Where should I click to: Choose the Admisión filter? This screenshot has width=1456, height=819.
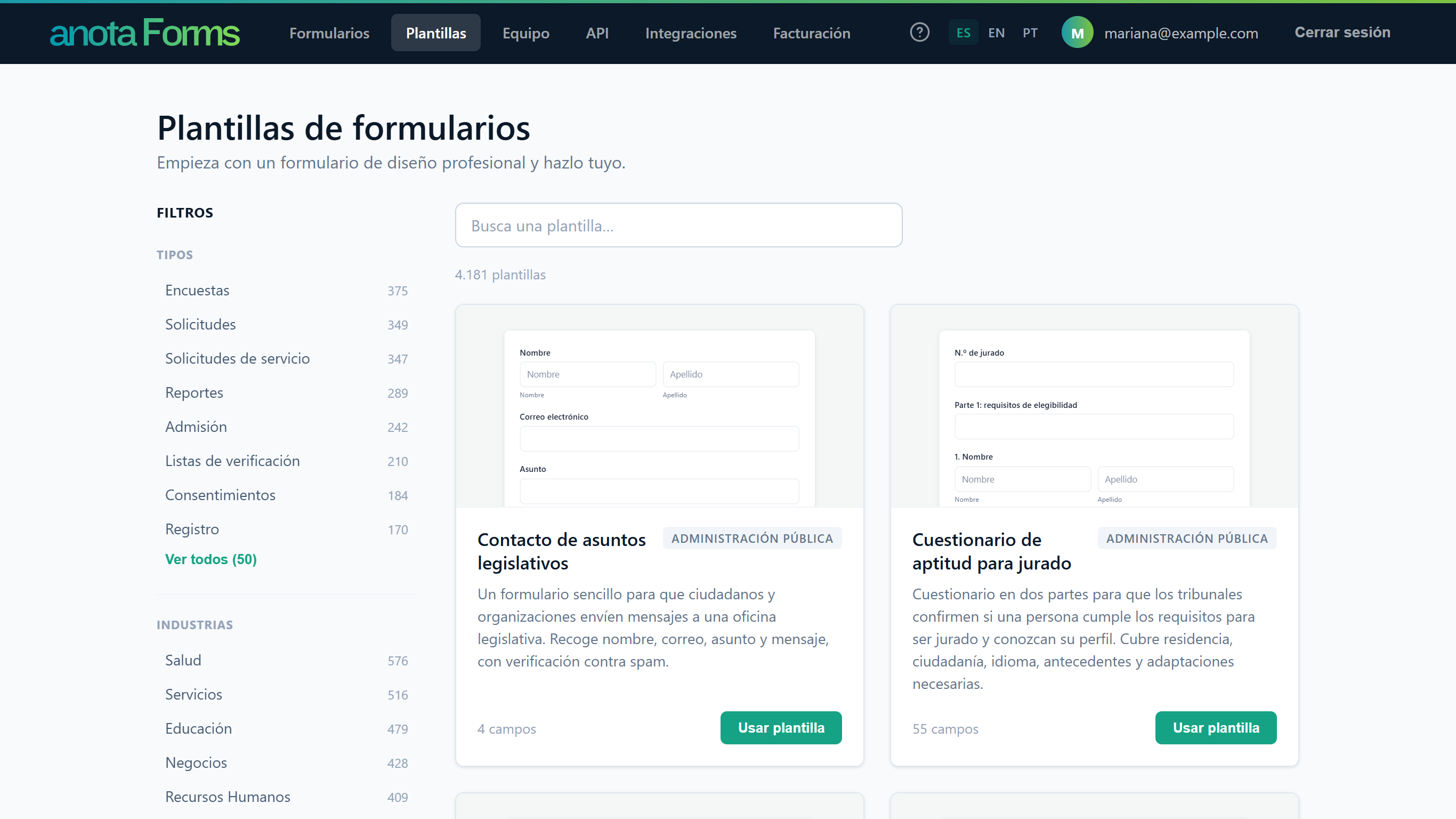286,427
